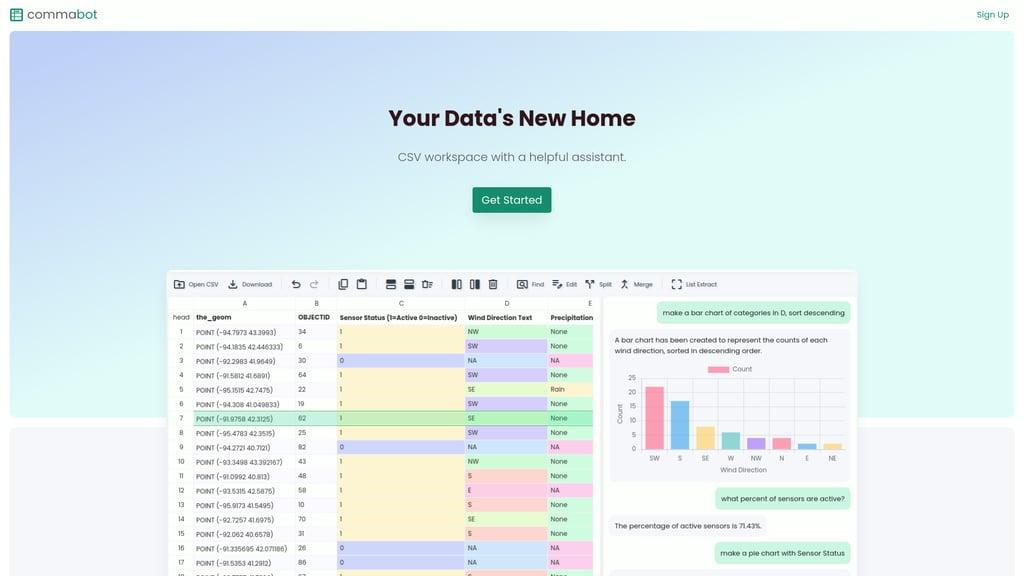Click the undo arrow icon
The width and height of the screenshot is (1024, 576).
pos(296,284)
